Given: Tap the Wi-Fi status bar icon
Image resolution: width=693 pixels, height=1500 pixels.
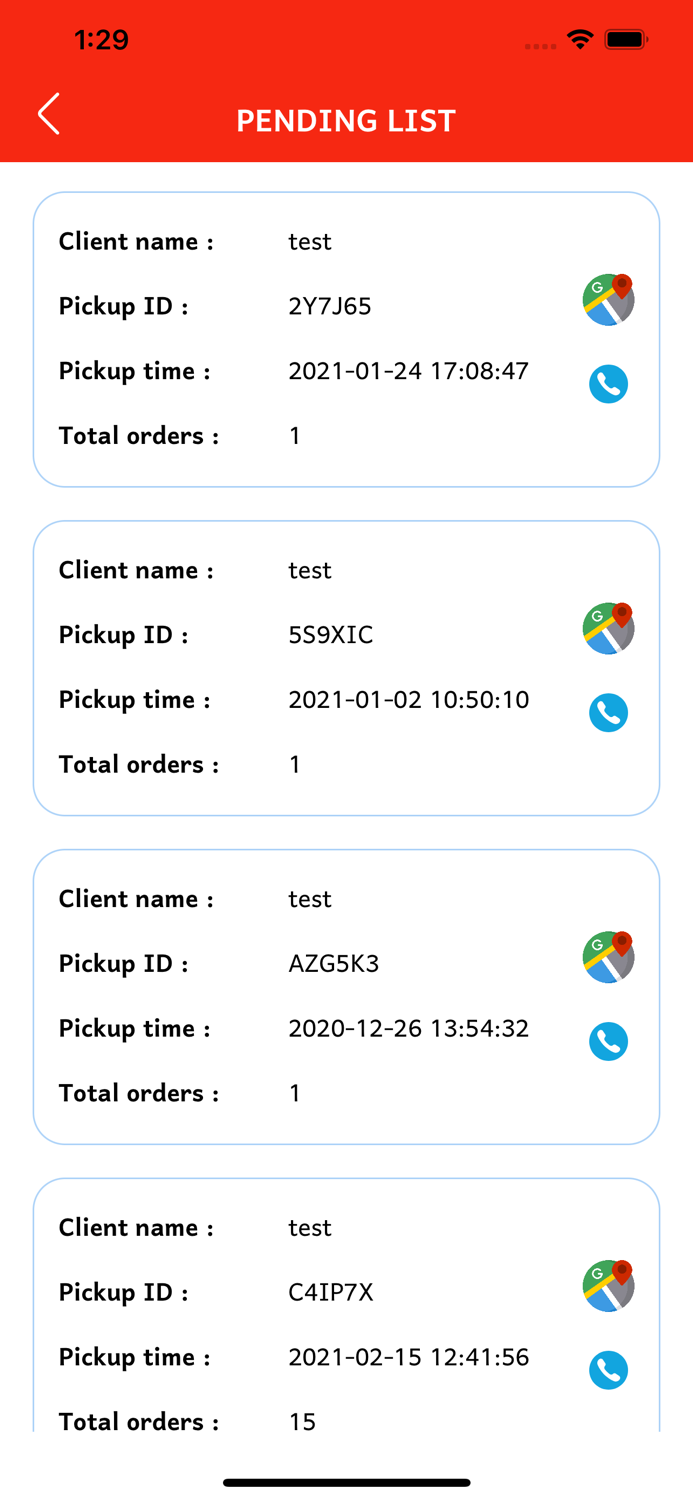Looking at the screenshot, I should click(579, 40).
